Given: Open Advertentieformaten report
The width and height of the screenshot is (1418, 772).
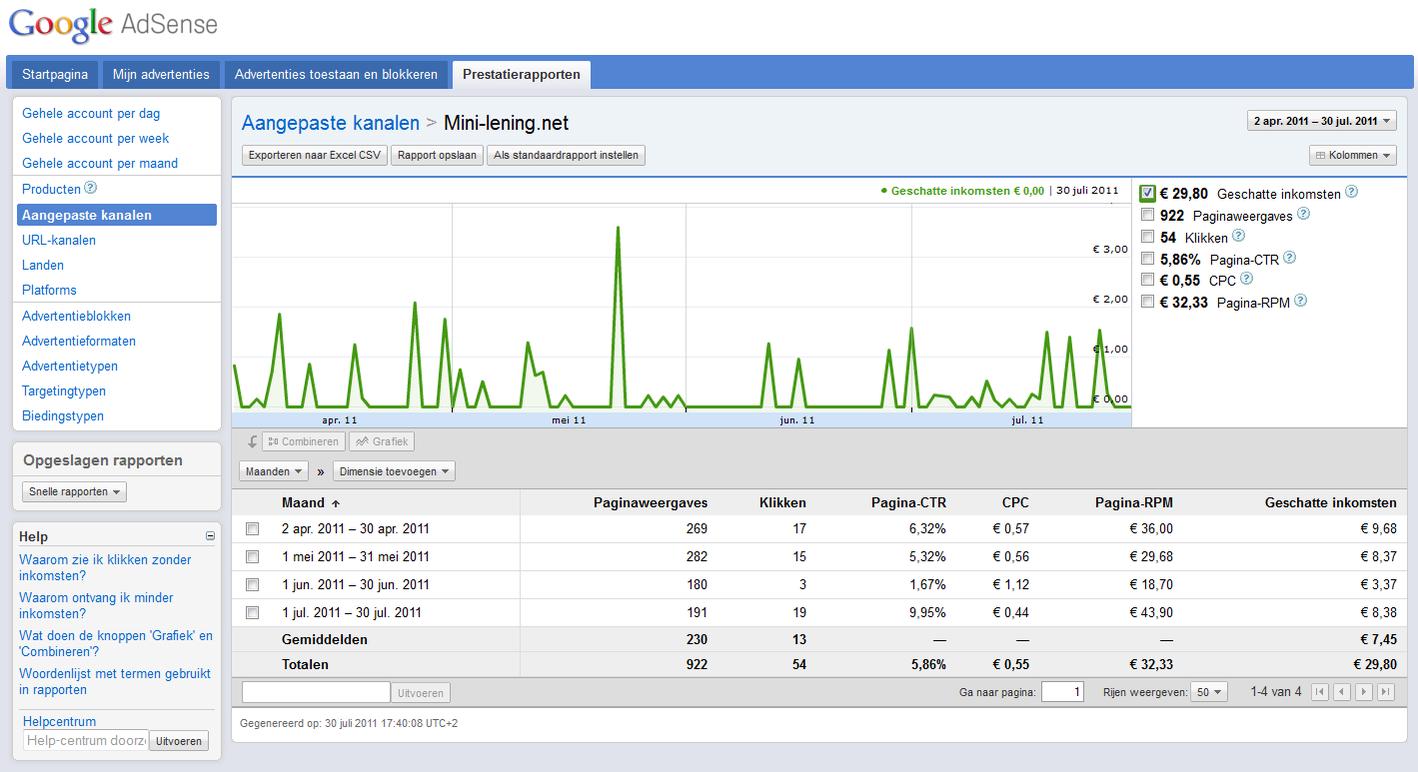Looking at the screenshot, I should point(79,341).
